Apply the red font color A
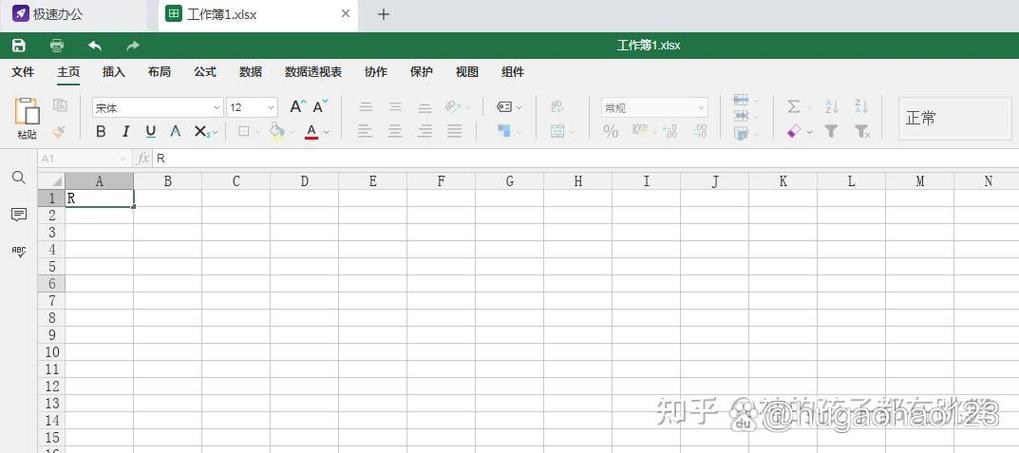 pos(311,131)
